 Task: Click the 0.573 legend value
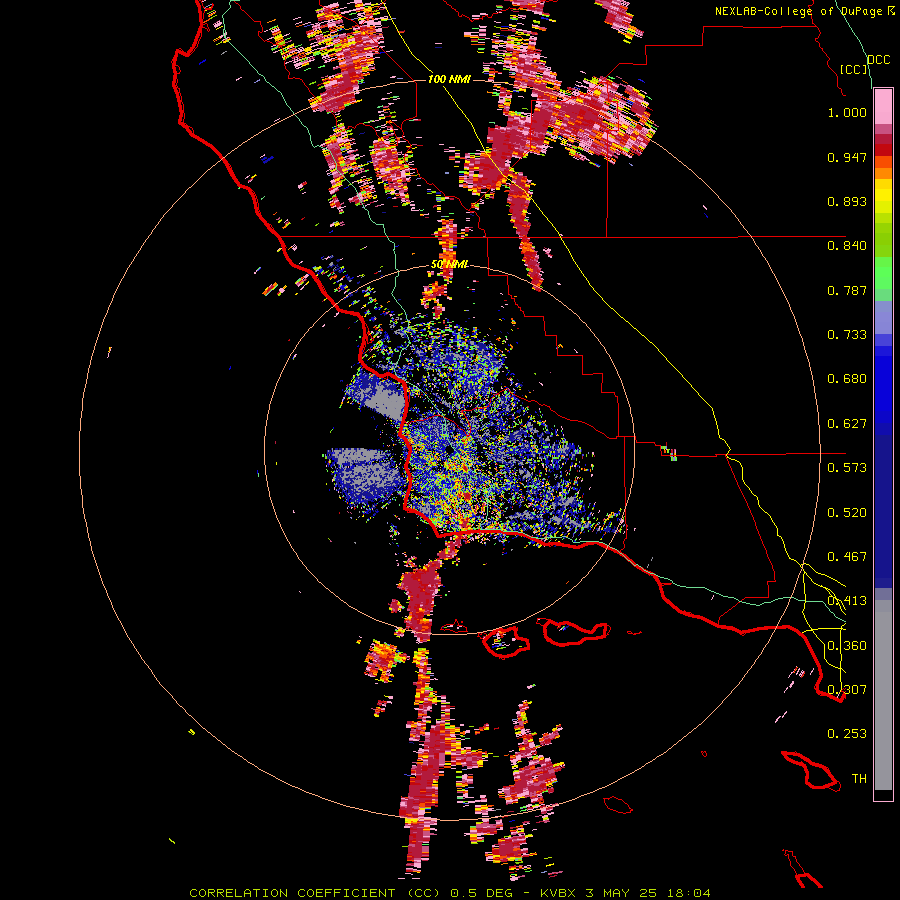(x=847, y=468)
